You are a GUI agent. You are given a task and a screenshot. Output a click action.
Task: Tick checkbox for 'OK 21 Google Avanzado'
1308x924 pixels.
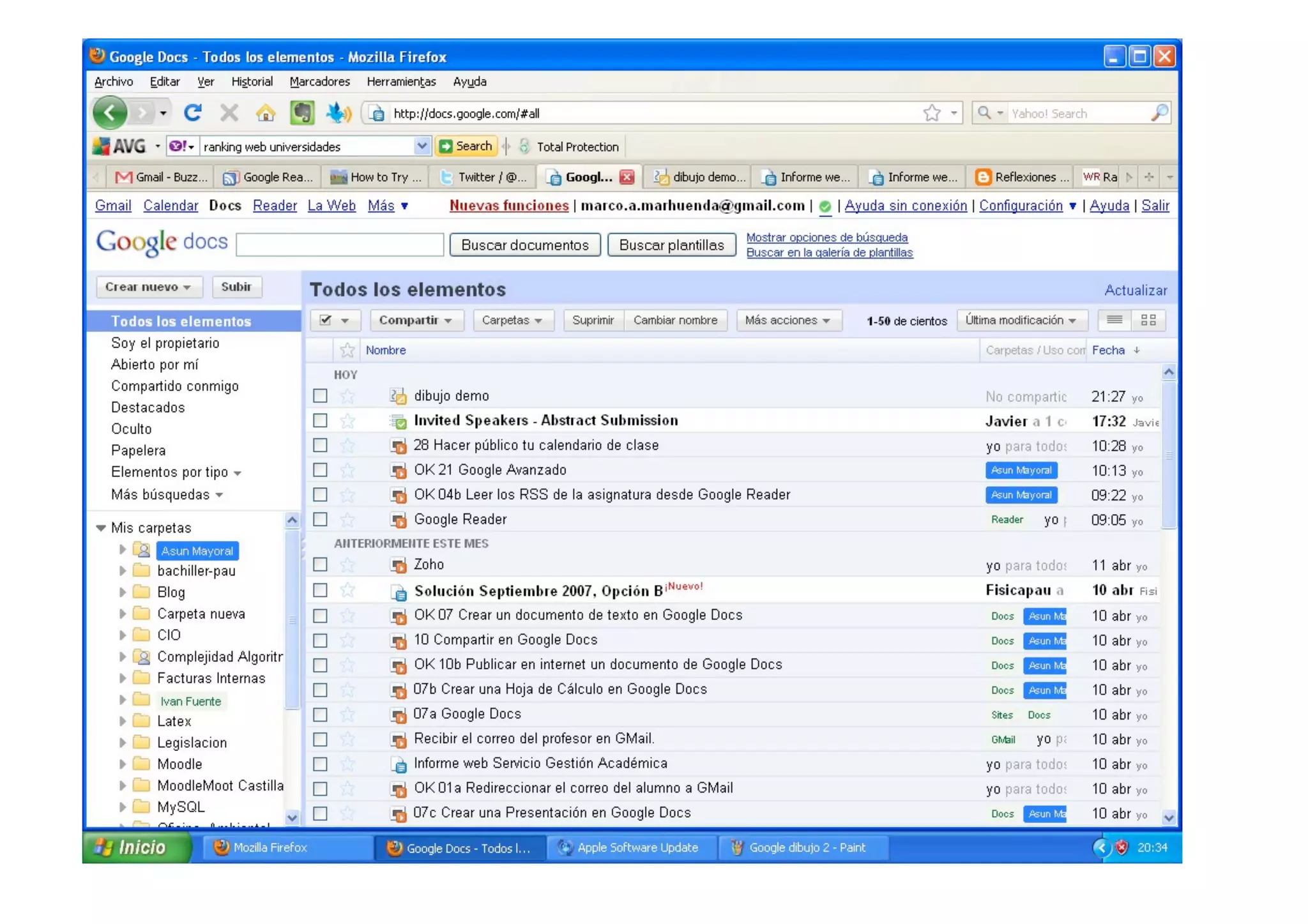(320, 470)
